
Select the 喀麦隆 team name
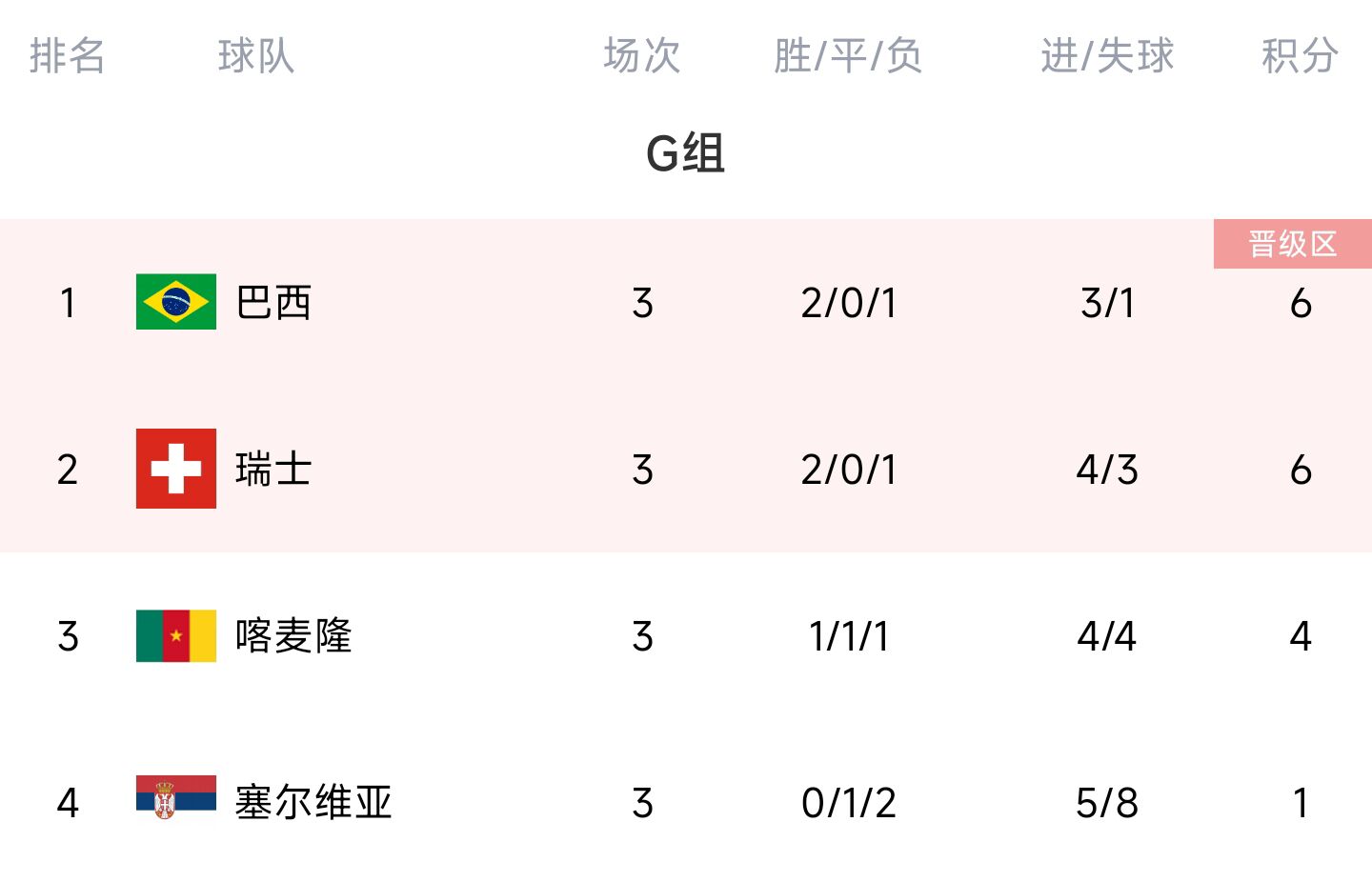293,636
